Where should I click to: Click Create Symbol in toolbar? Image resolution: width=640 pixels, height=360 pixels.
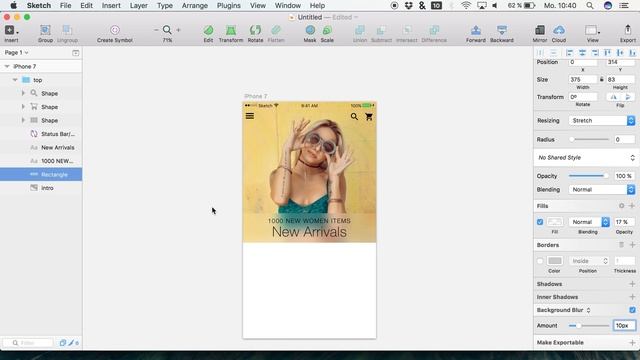[115, 33]
